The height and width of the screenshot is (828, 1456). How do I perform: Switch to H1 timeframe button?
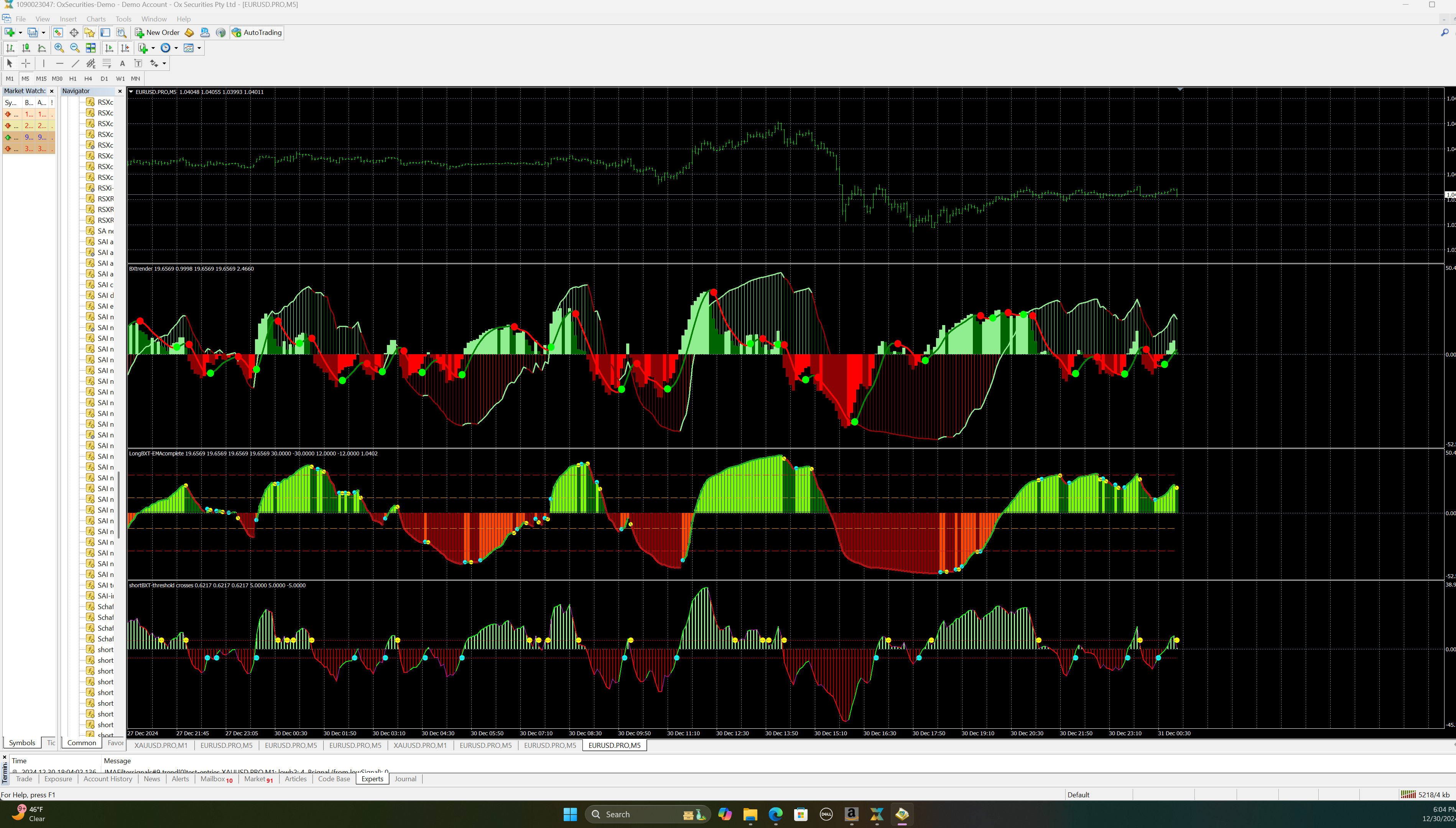tap(72, 79)
